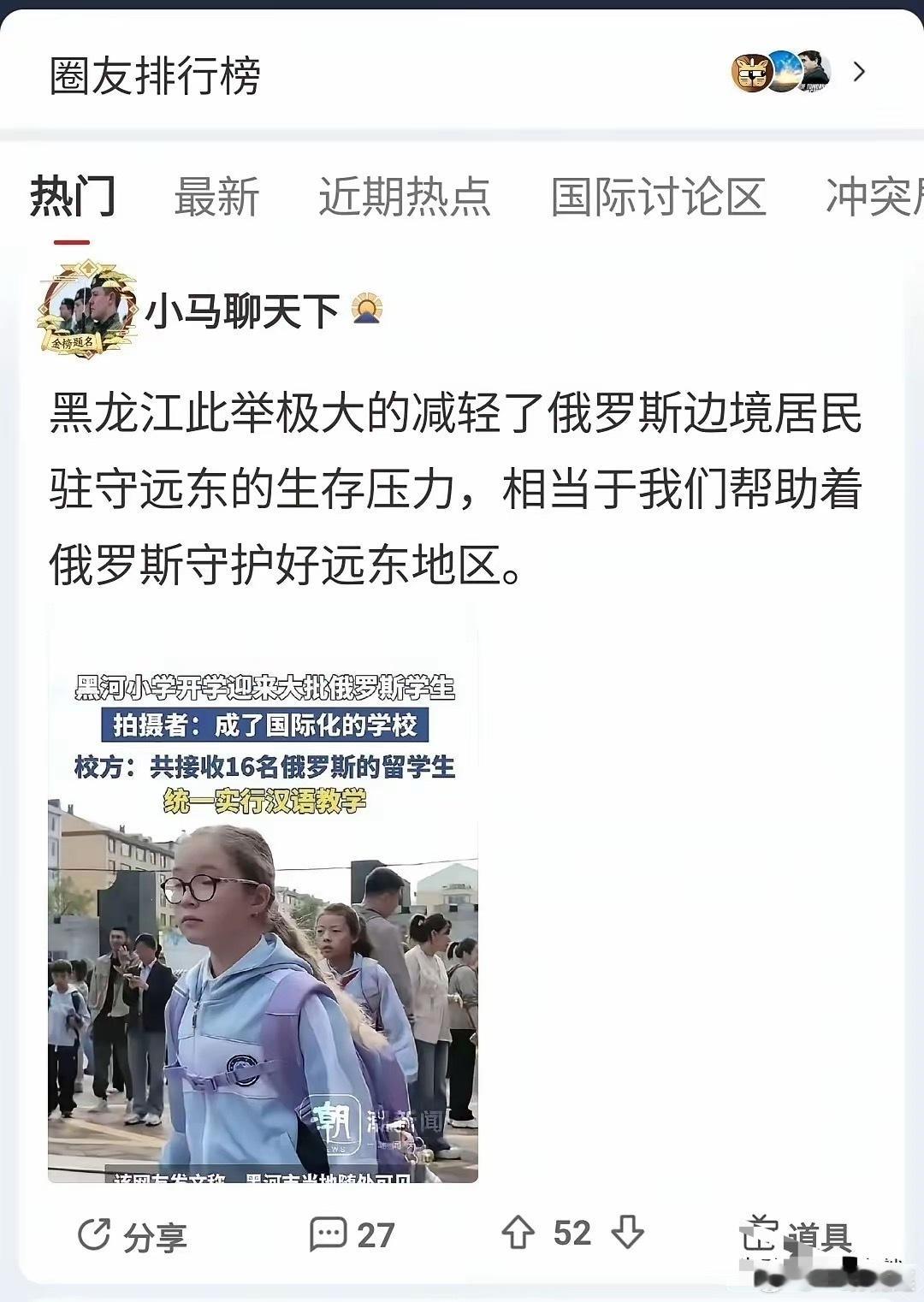Tap the comment count 27
Image resolution: width=924 pixels, height=1302 pixels.
[x=376, y=1234]
